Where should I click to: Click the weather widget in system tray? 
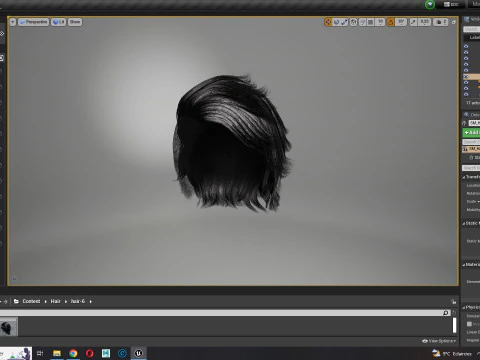452,353
